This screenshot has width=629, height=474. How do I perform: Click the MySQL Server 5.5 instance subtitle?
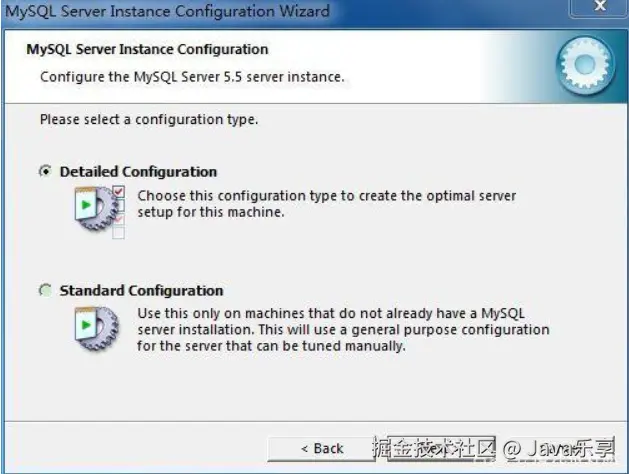click(192, 77)
